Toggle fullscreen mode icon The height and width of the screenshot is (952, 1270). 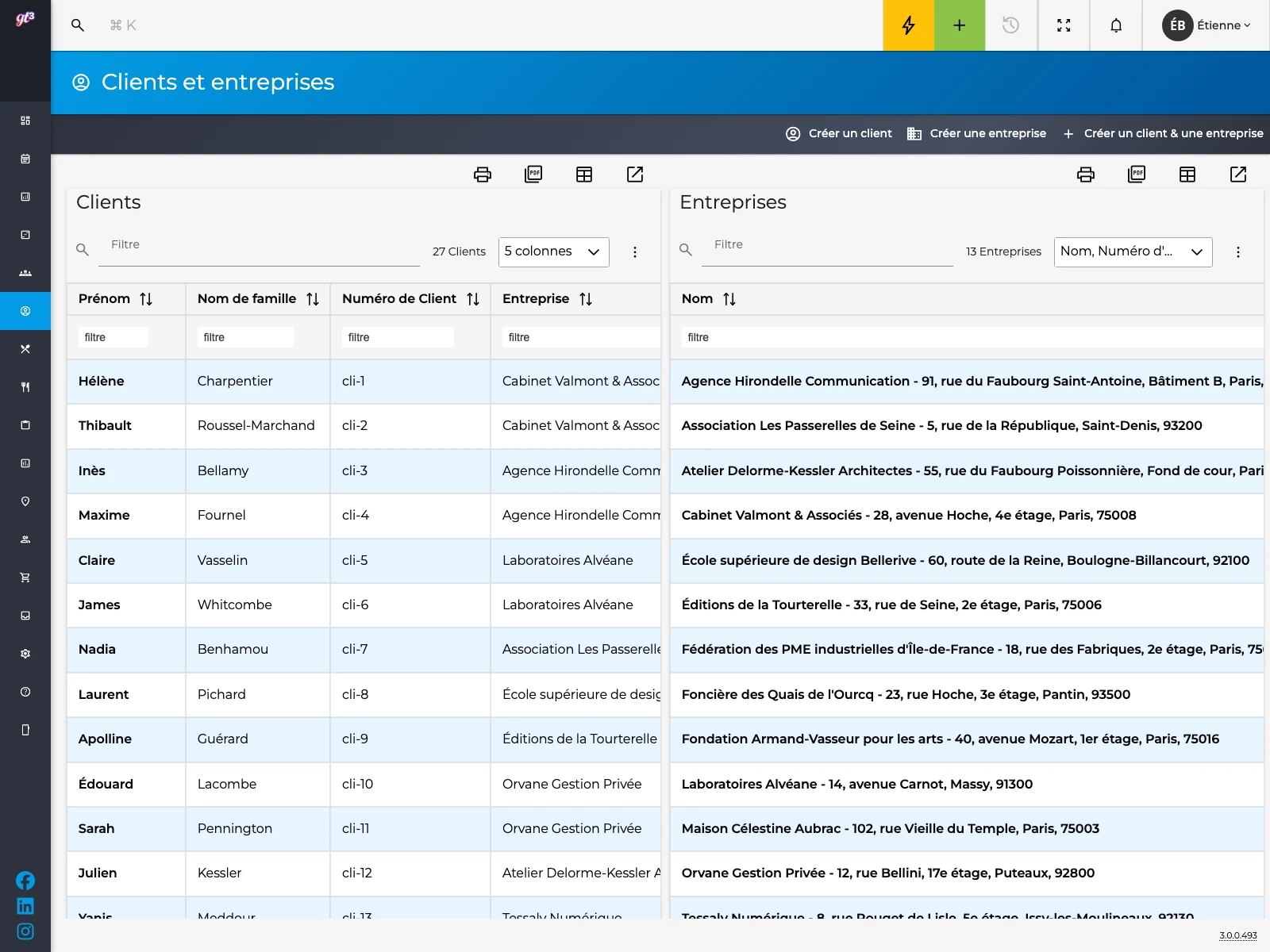click(x=1064, y=25)
